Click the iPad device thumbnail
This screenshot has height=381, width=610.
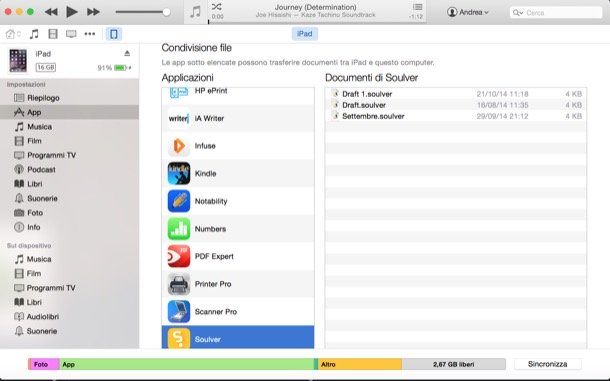tap(18, 60)
